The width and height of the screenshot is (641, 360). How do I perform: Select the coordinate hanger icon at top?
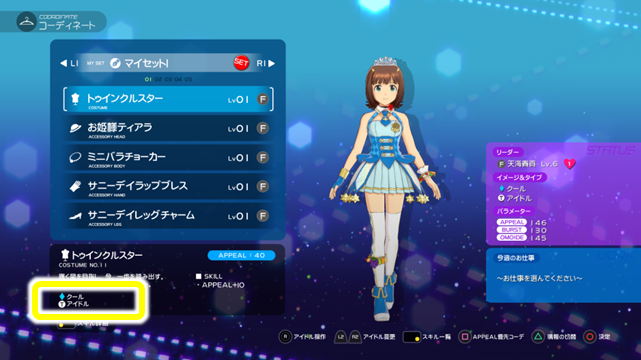(27, 22)
